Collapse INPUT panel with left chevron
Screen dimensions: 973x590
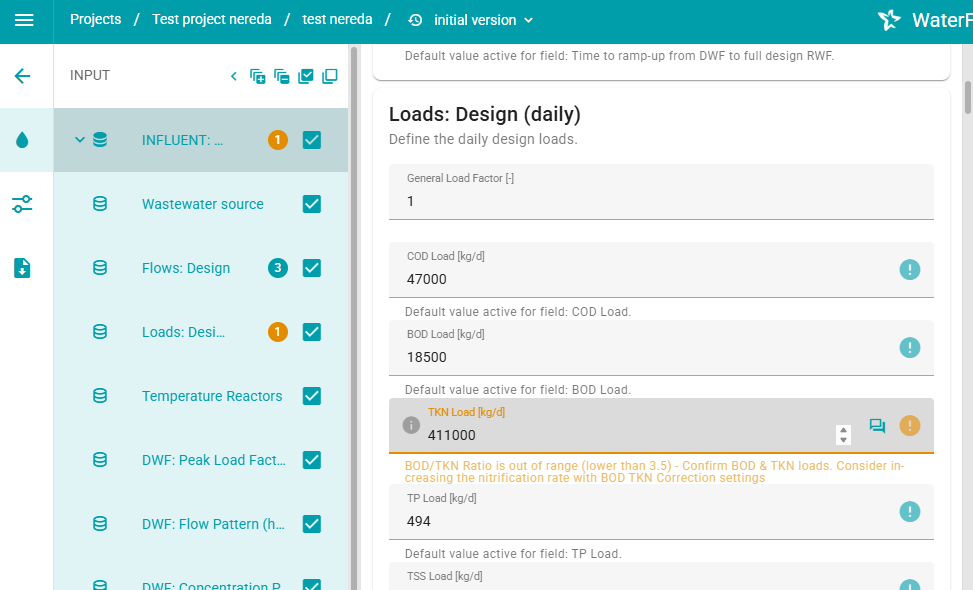233,76
